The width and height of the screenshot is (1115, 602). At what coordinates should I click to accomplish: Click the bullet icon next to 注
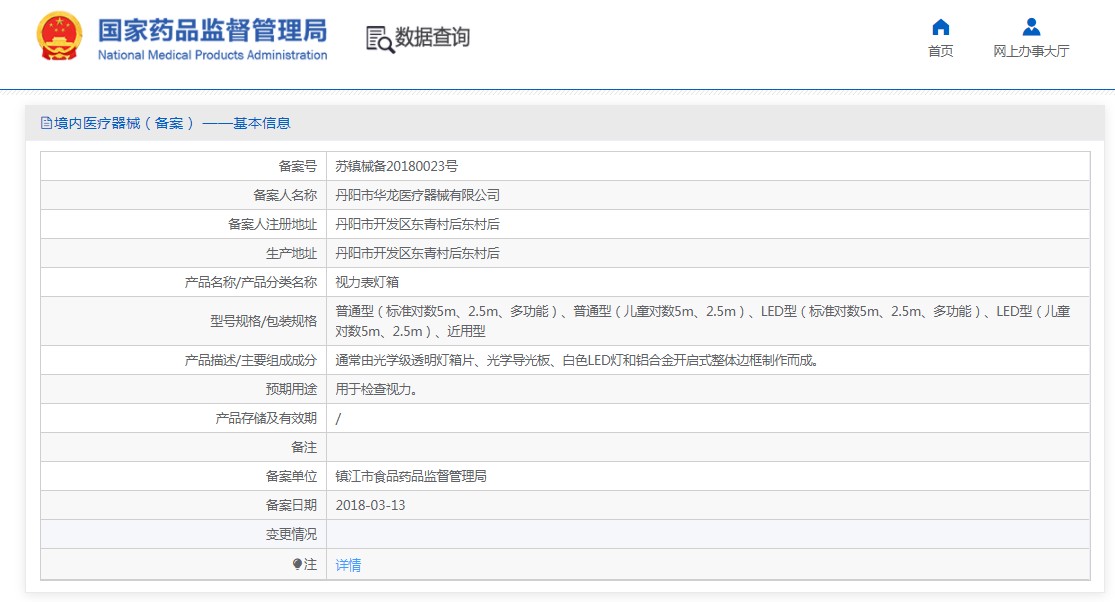click(x=297, y=564)
